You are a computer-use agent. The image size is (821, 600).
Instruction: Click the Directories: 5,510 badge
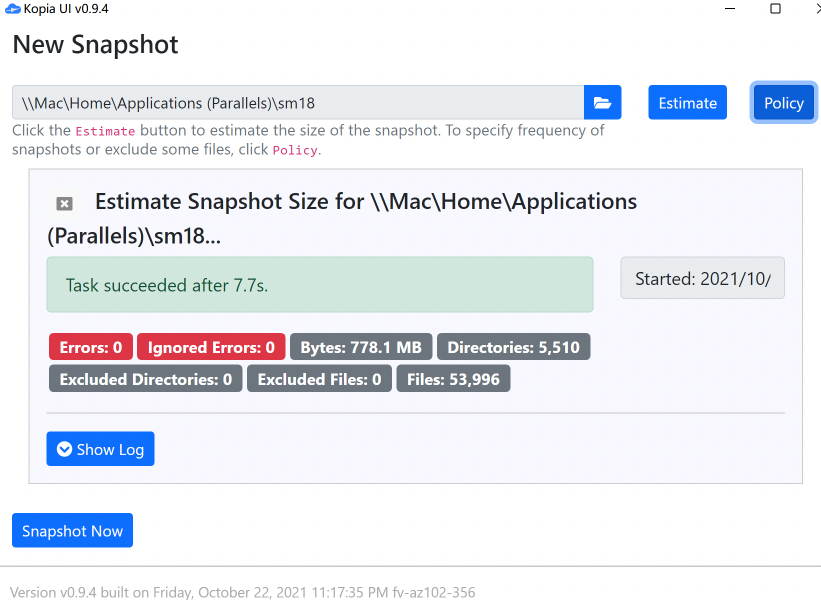coord(513,348)
